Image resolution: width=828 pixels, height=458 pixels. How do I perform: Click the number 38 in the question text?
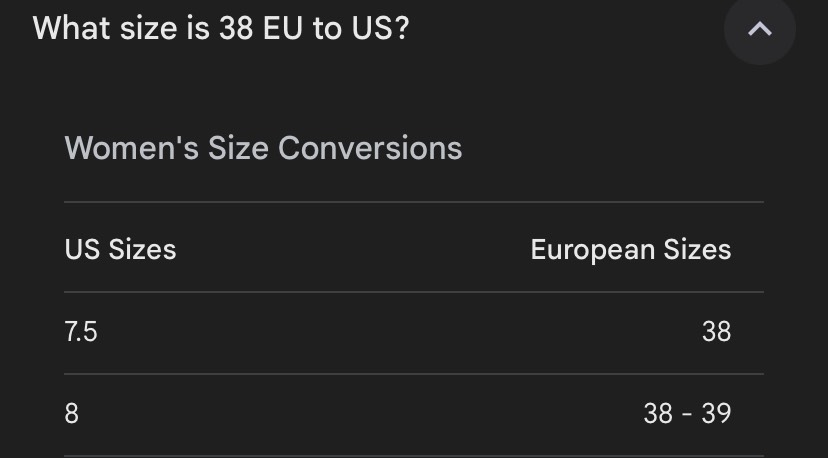click(236, 28)
